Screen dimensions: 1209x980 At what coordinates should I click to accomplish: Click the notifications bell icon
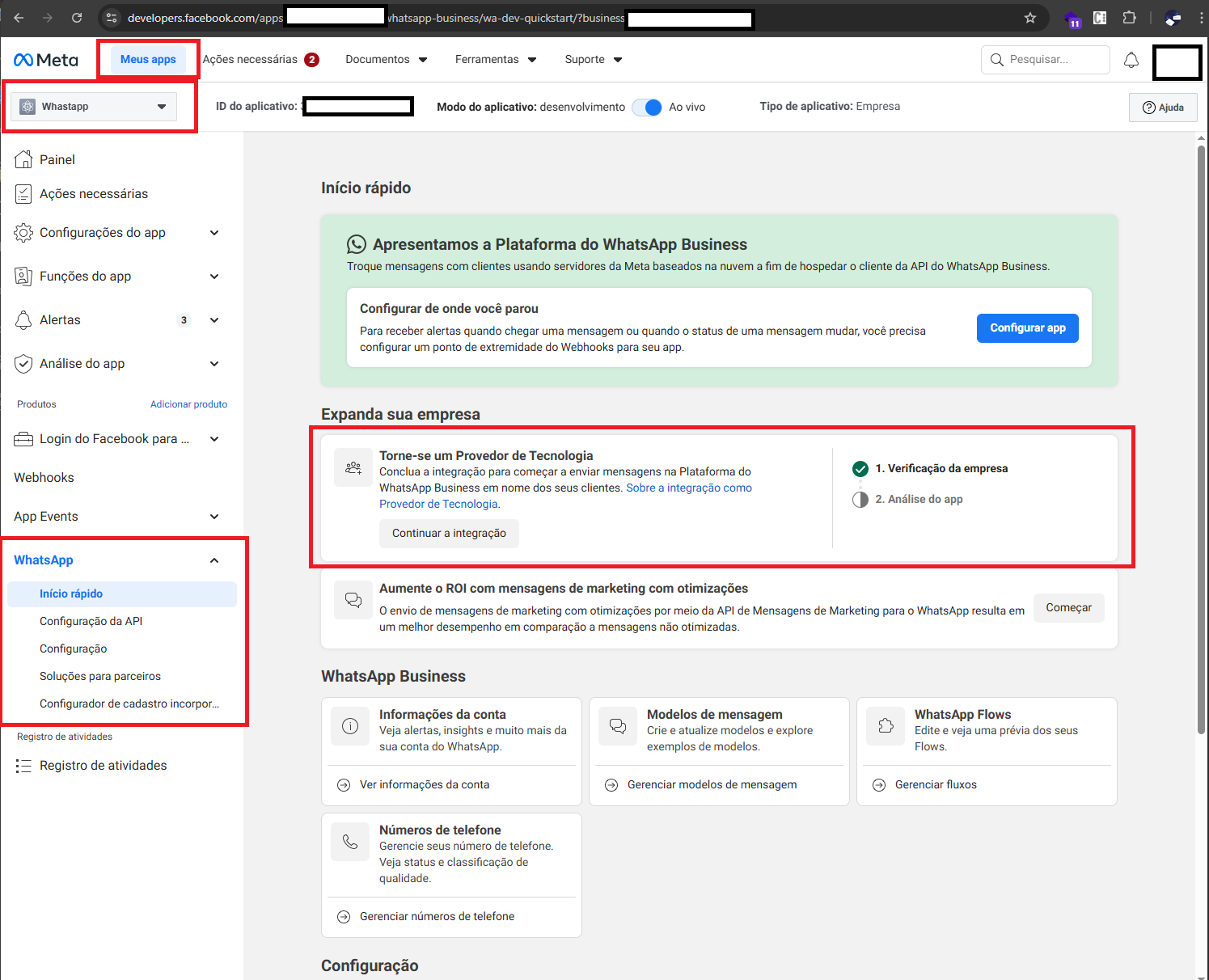(x=1131, y=60)
